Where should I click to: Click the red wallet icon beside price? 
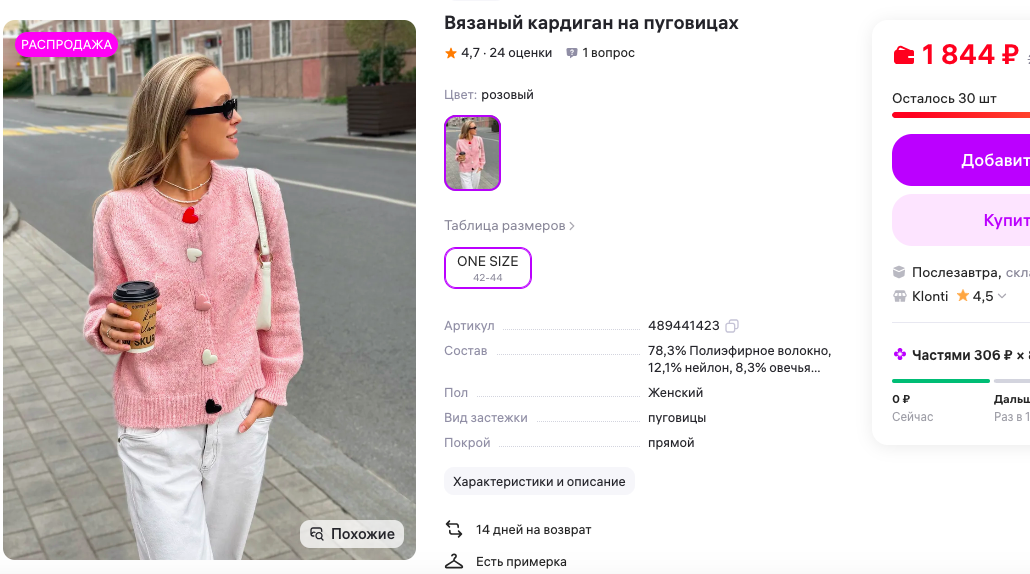click(x=903, y=55)
